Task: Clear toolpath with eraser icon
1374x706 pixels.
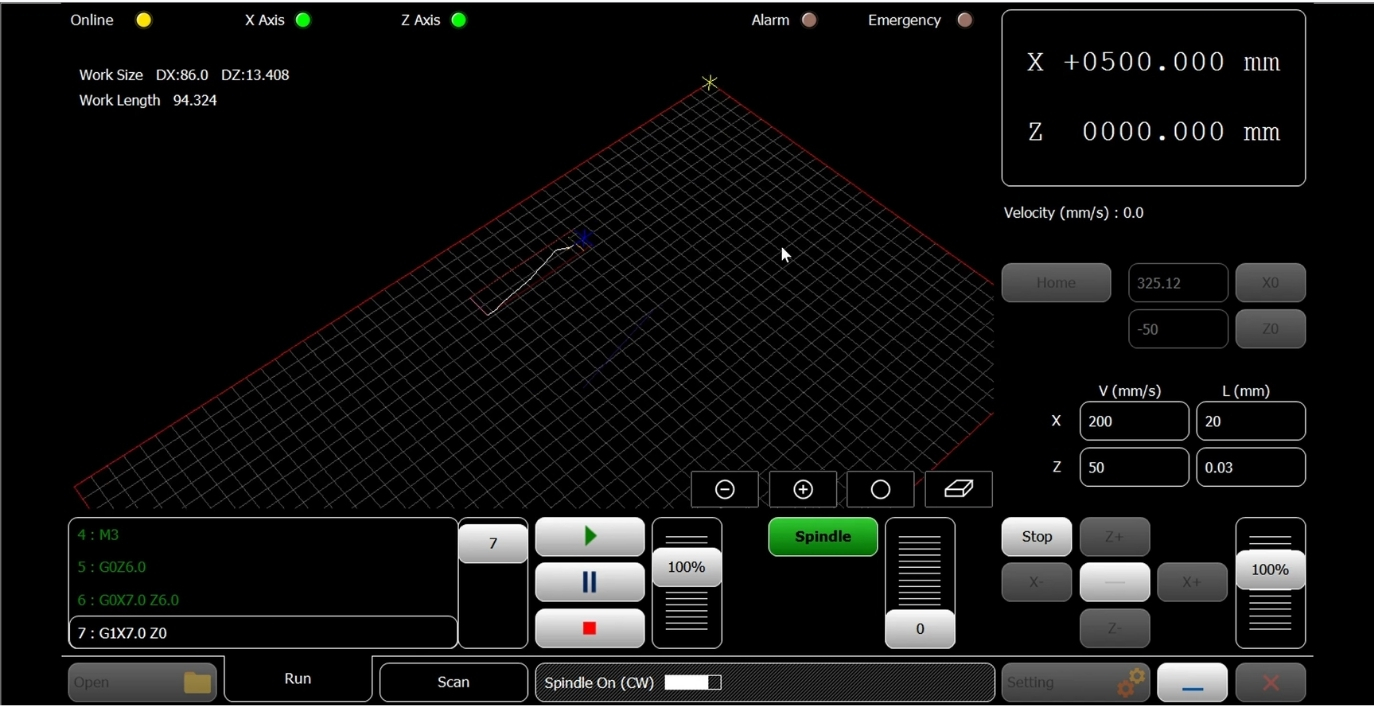Action: coord(959,489)
